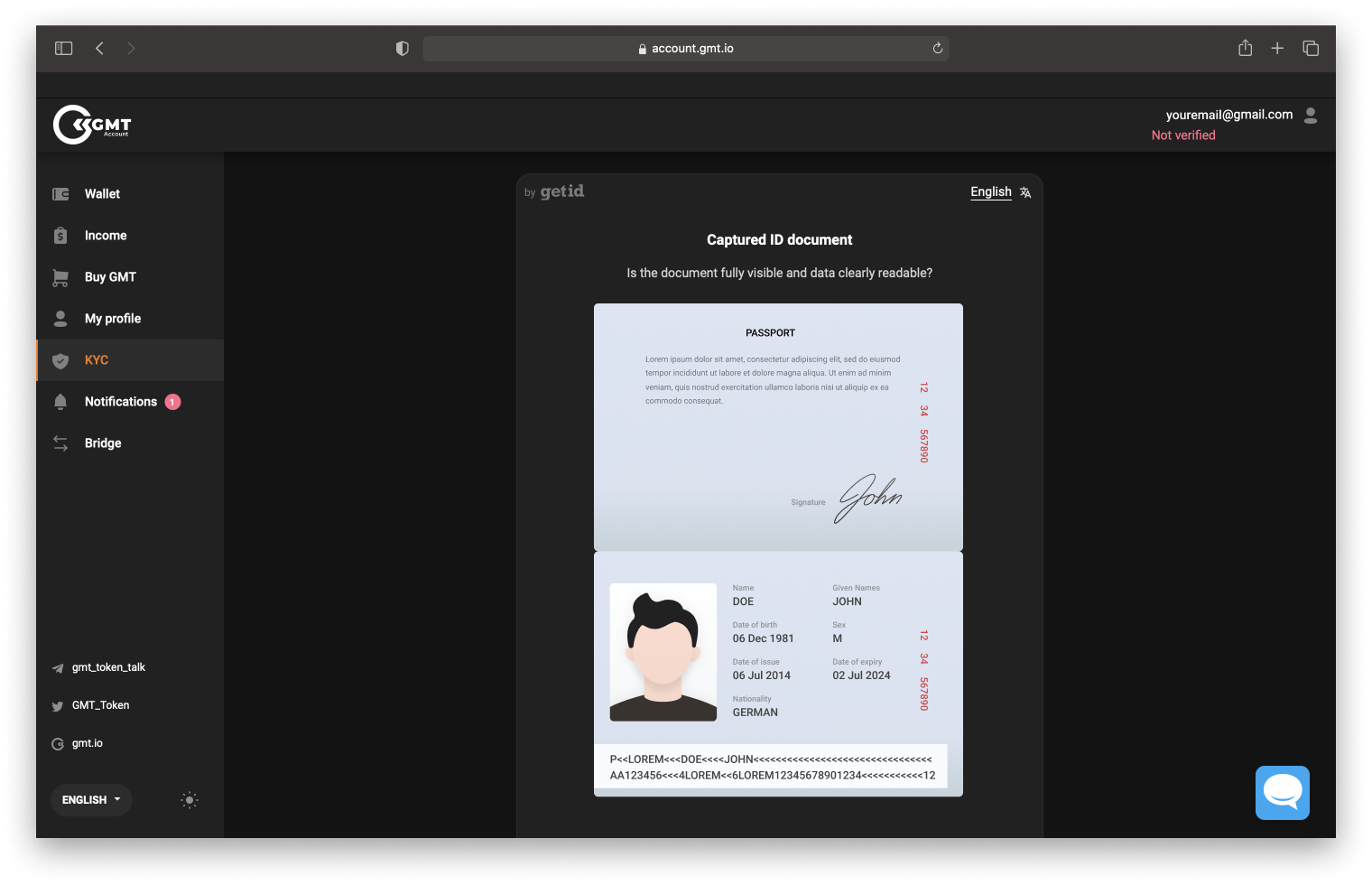
Task: Open the privacy shield icon
Action: 403,48
